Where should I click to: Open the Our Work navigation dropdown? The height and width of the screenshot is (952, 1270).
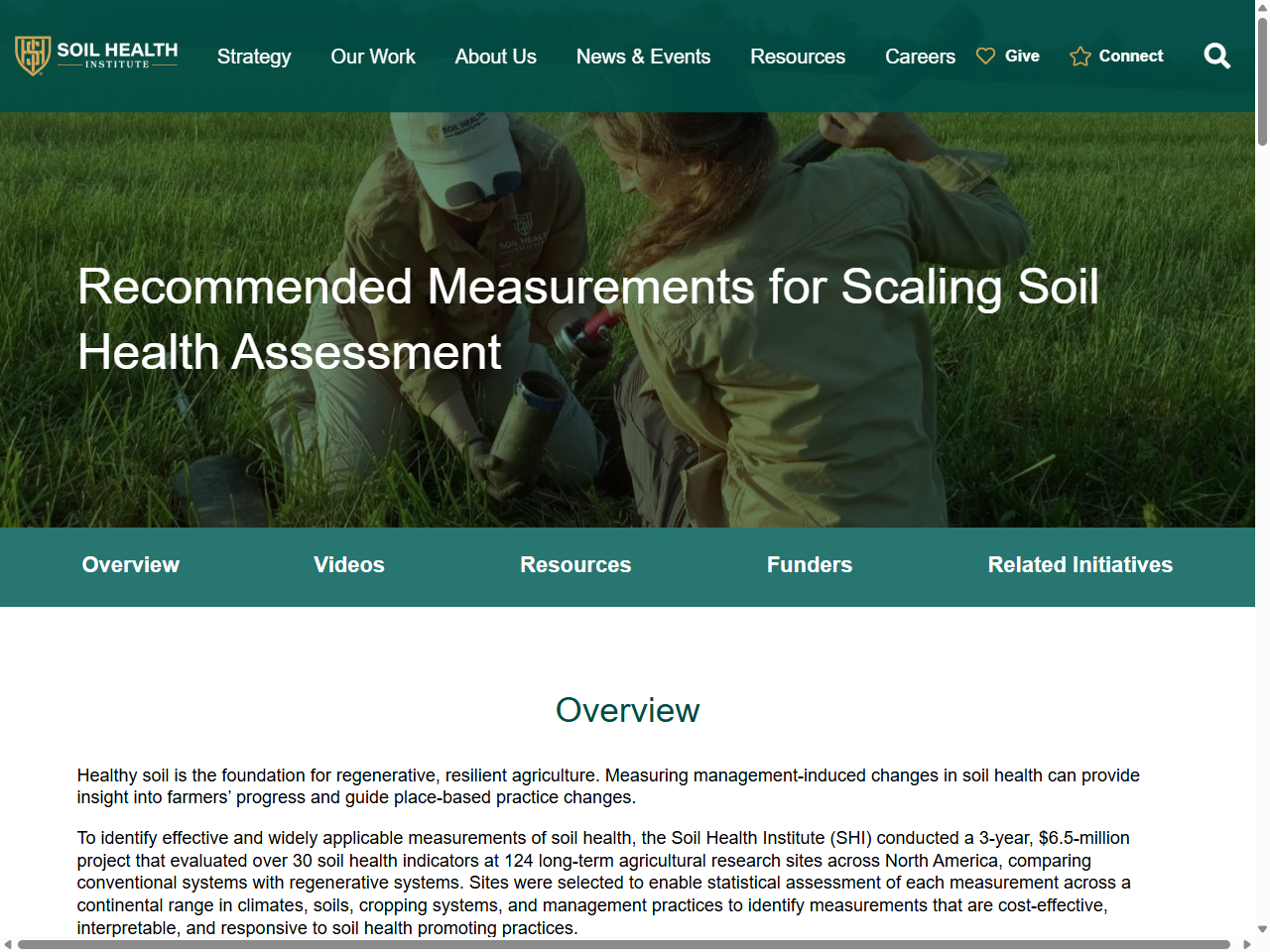(x=372, y=57)
